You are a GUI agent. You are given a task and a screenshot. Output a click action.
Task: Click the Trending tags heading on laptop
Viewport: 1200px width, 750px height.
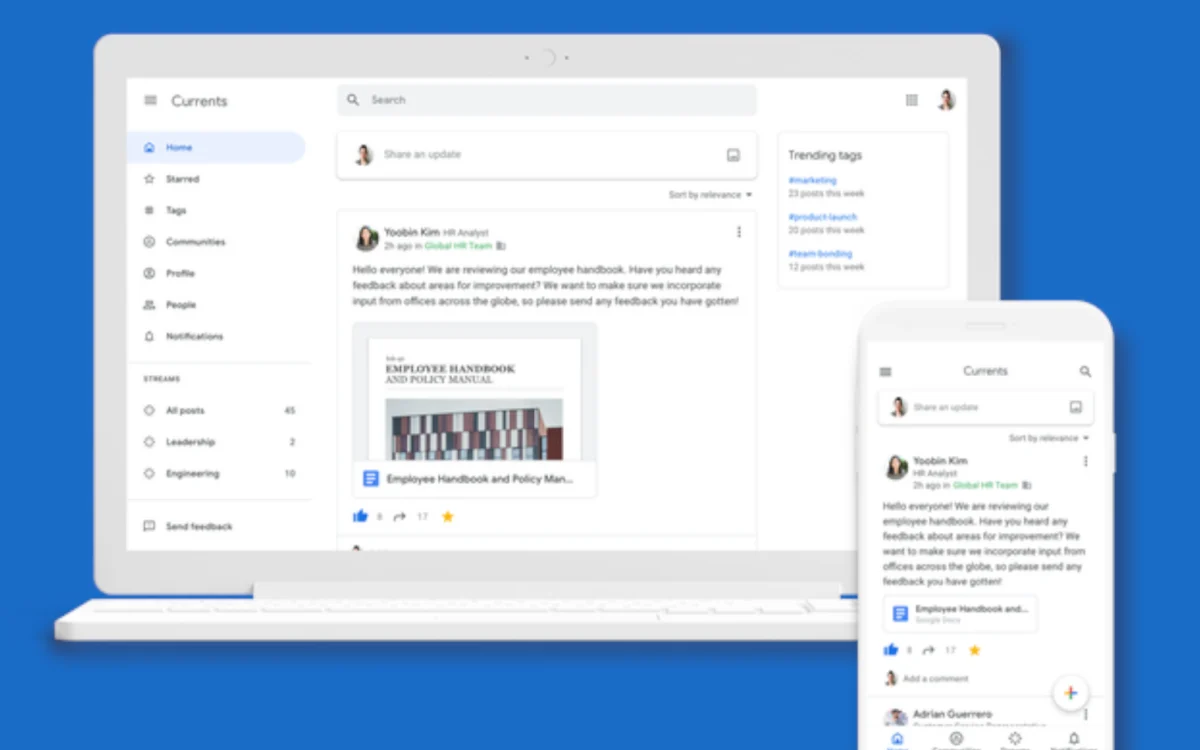pyautogui.click(x=825, y=155)
